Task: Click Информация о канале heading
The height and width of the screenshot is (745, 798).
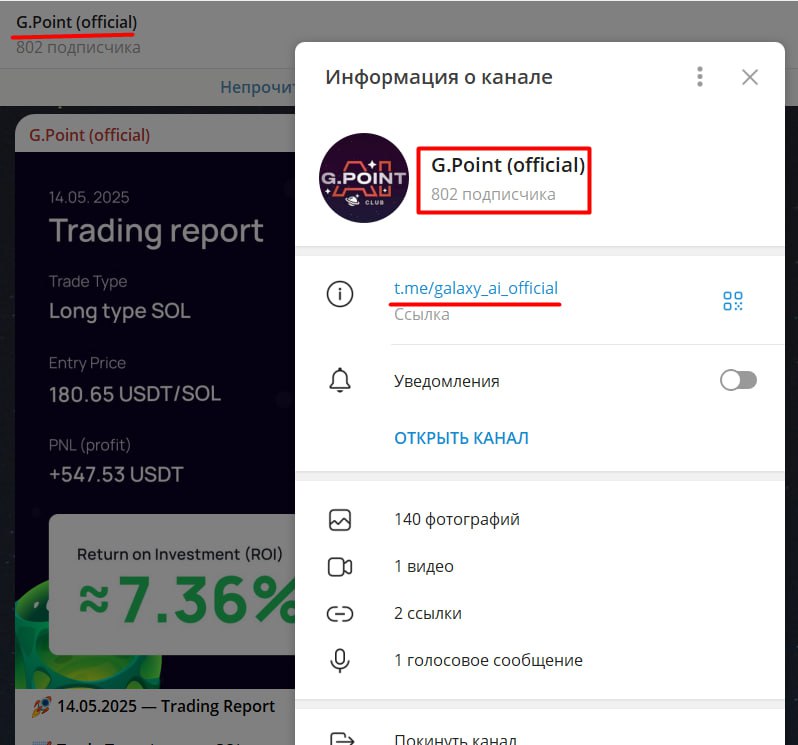Action: point(439,77)
